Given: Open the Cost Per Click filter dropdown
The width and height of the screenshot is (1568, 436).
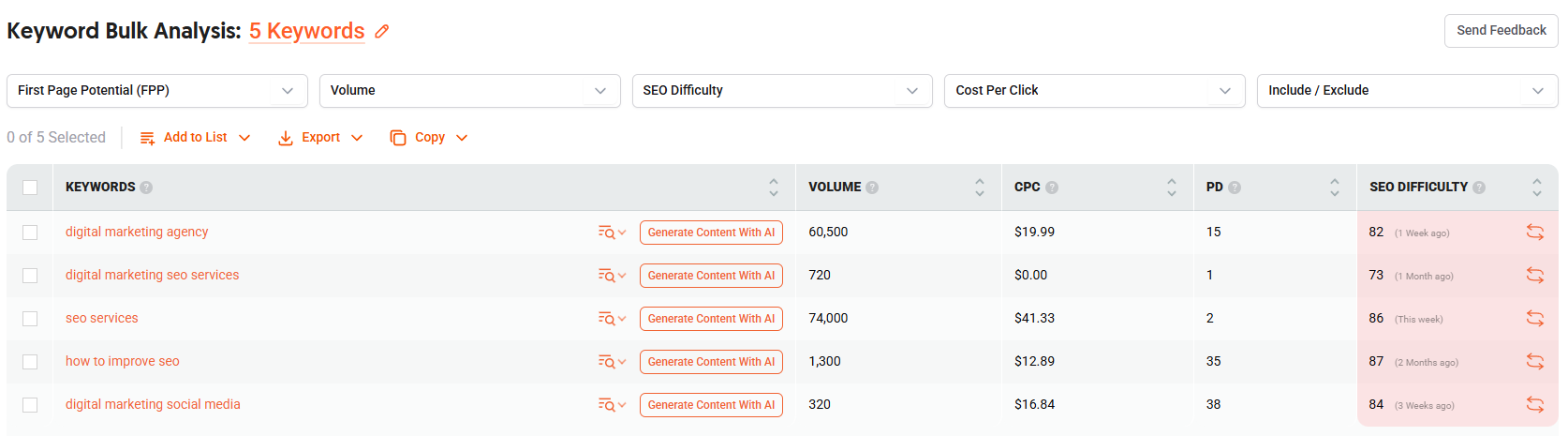Looking at the screenshot, I should 1095,91.
